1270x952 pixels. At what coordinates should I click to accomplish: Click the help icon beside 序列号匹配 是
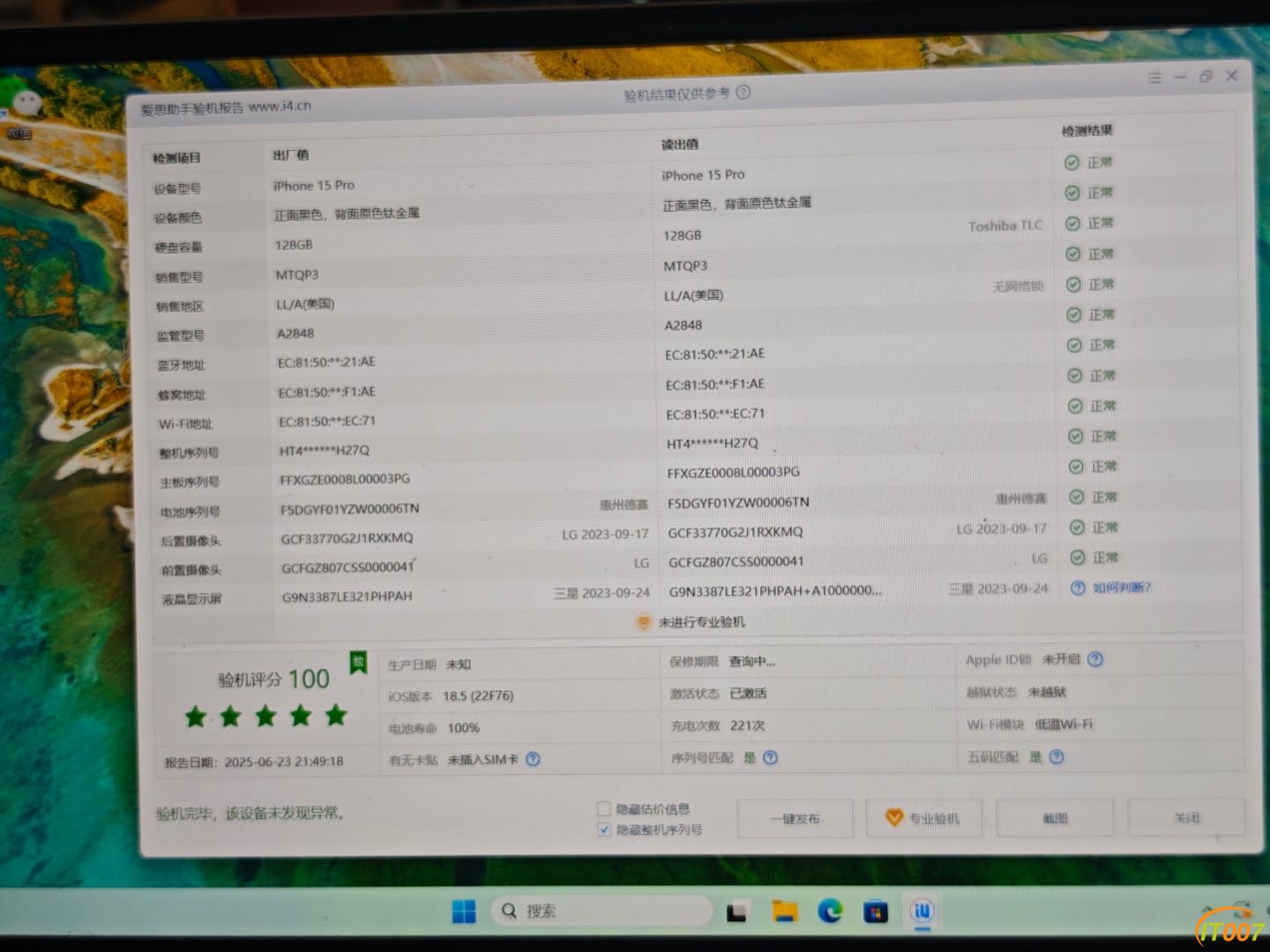pyautogui.click(x=770, y=757)
